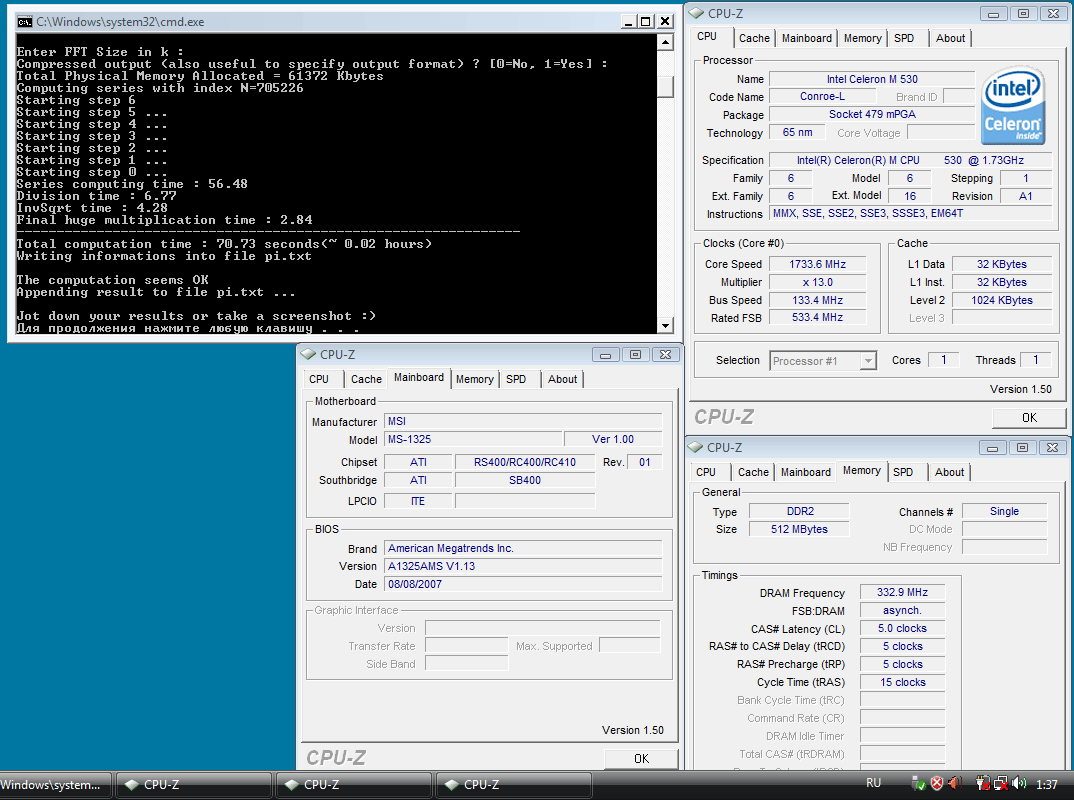Open SPD tab in CPU-Z Mainboard window
The width and height of the screenshot is (1074, 800).
pyautogui.click(x=516, y=379)
